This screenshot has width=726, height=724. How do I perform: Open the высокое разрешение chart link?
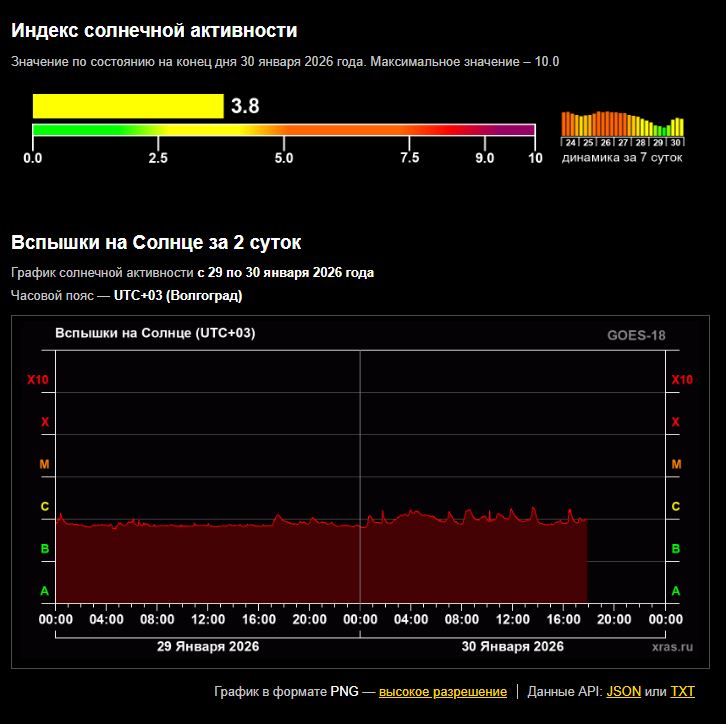point(442,692)
